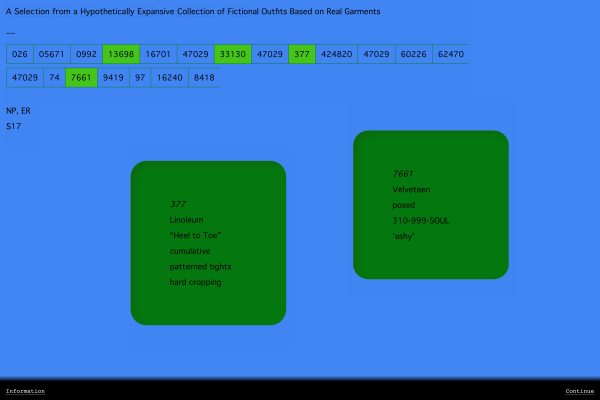The image size is (600, 400).
Task: Click the green Velveteen outfit card
Action: [431, 204]
